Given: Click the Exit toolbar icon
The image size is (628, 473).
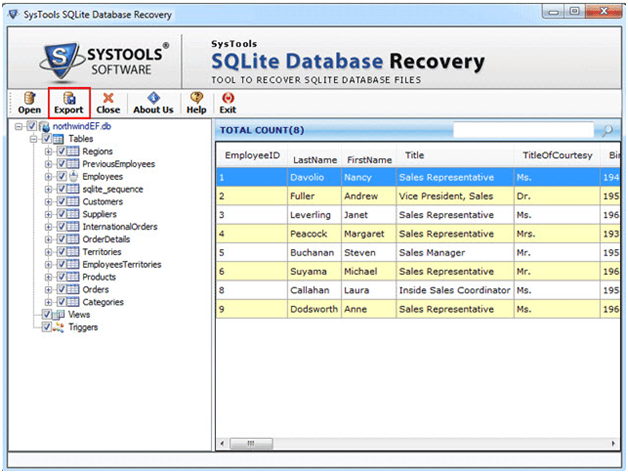Looking at the screenshot, I should (228, 98).
